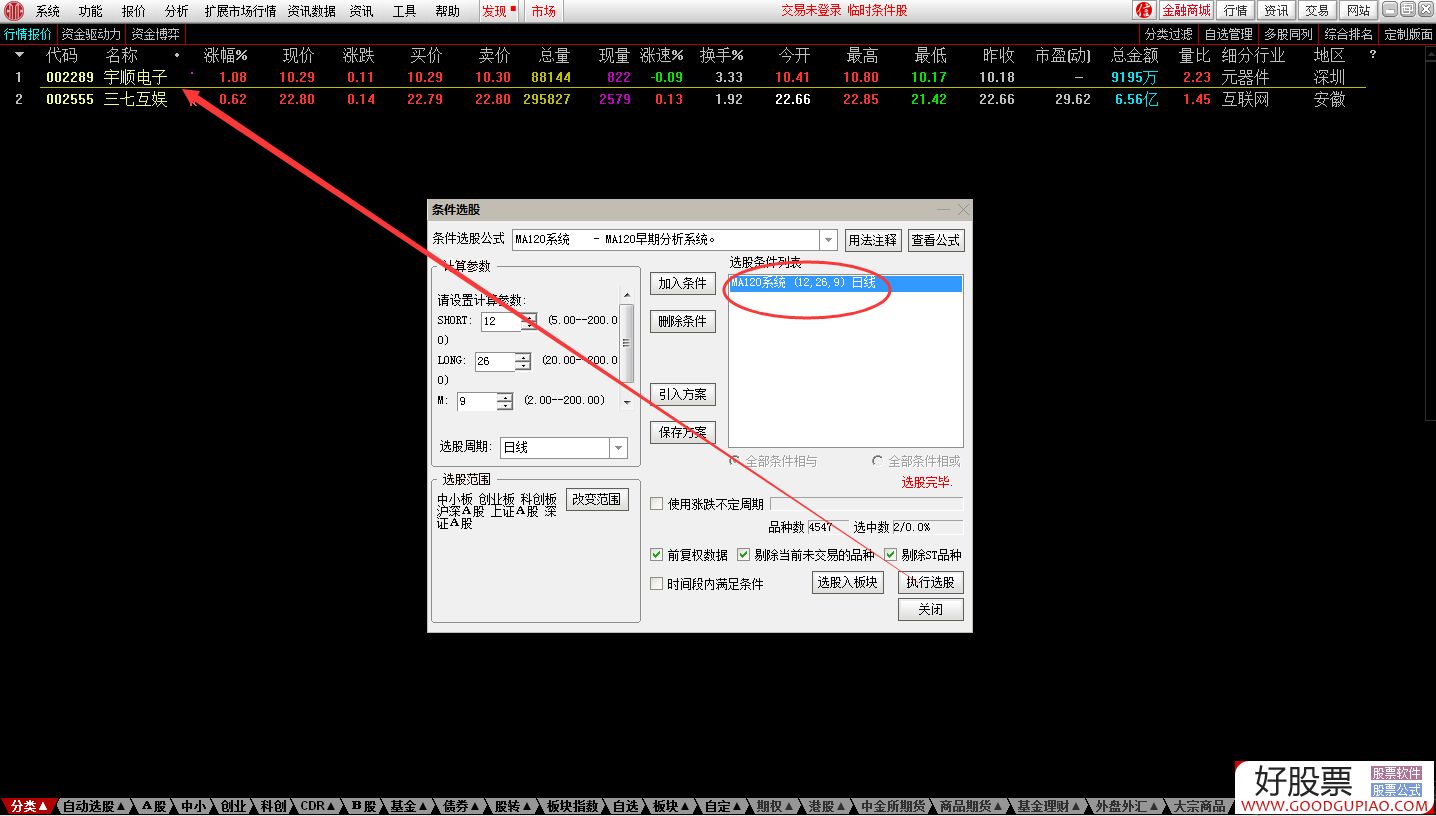1436x816 pixels.
Task: Click the 查看公式 button
Action: (x=936, y=240)
